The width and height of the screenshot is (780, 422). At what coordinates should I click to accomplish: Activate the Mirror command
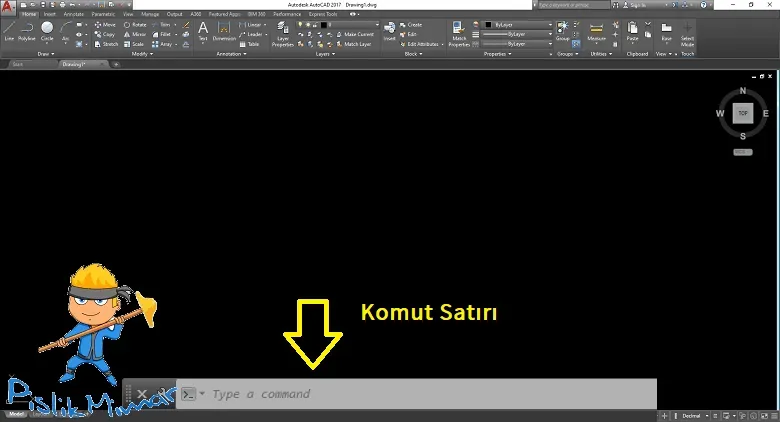tap(135, 34)
